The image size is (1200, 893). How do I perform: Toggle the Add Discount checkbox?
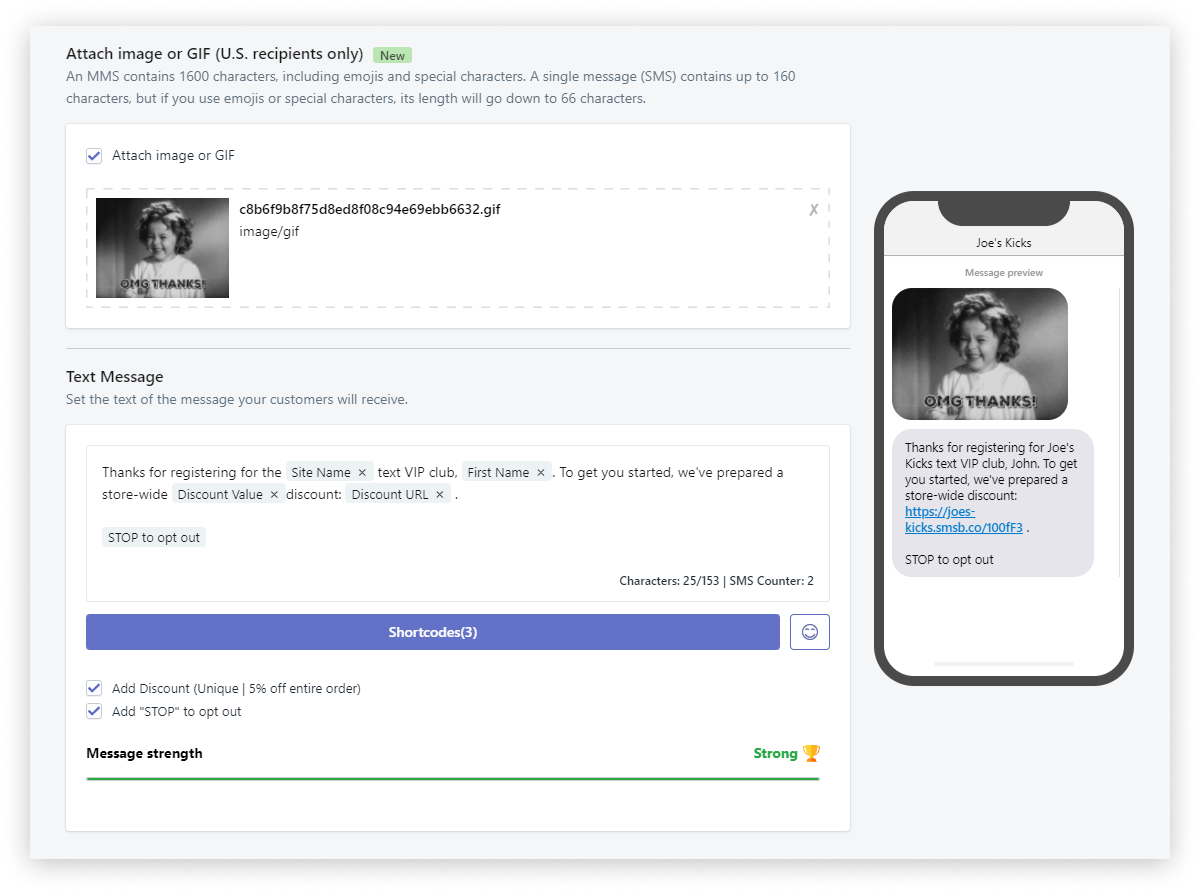(x=94, y=688)
